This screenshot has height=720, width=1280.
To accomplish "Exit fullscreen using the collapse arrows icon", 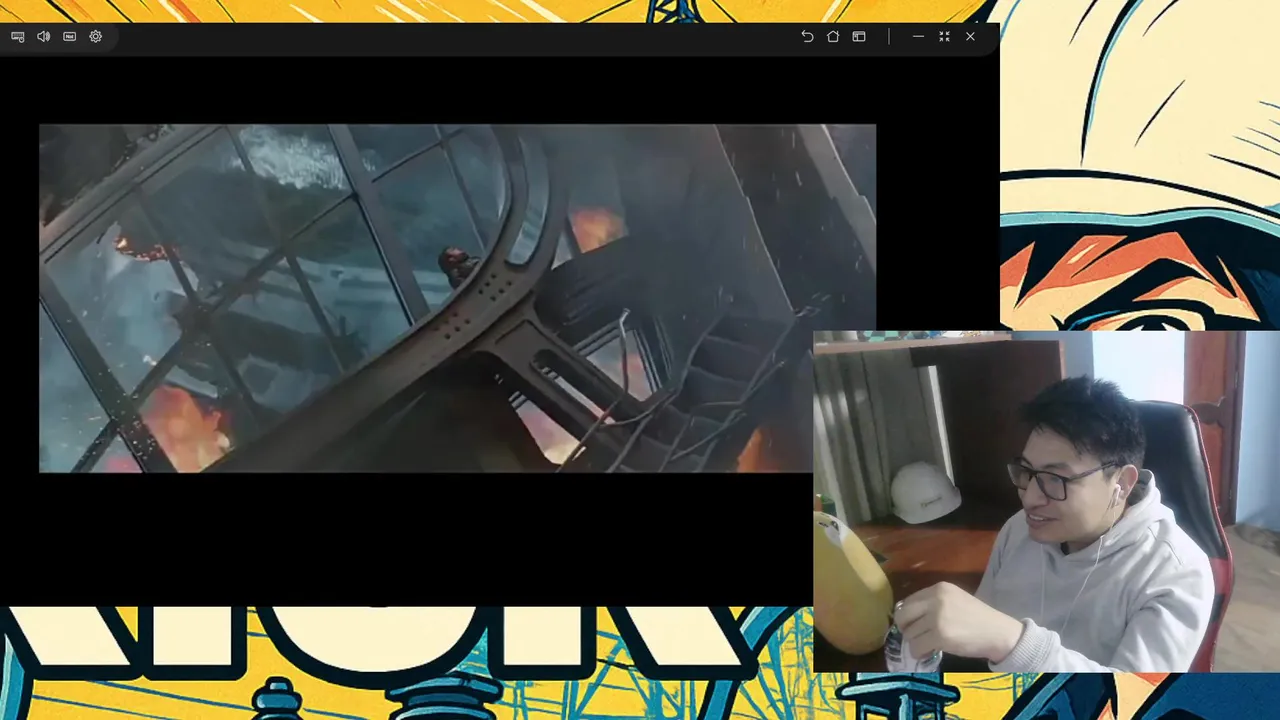I will click(x=944, y=36).
